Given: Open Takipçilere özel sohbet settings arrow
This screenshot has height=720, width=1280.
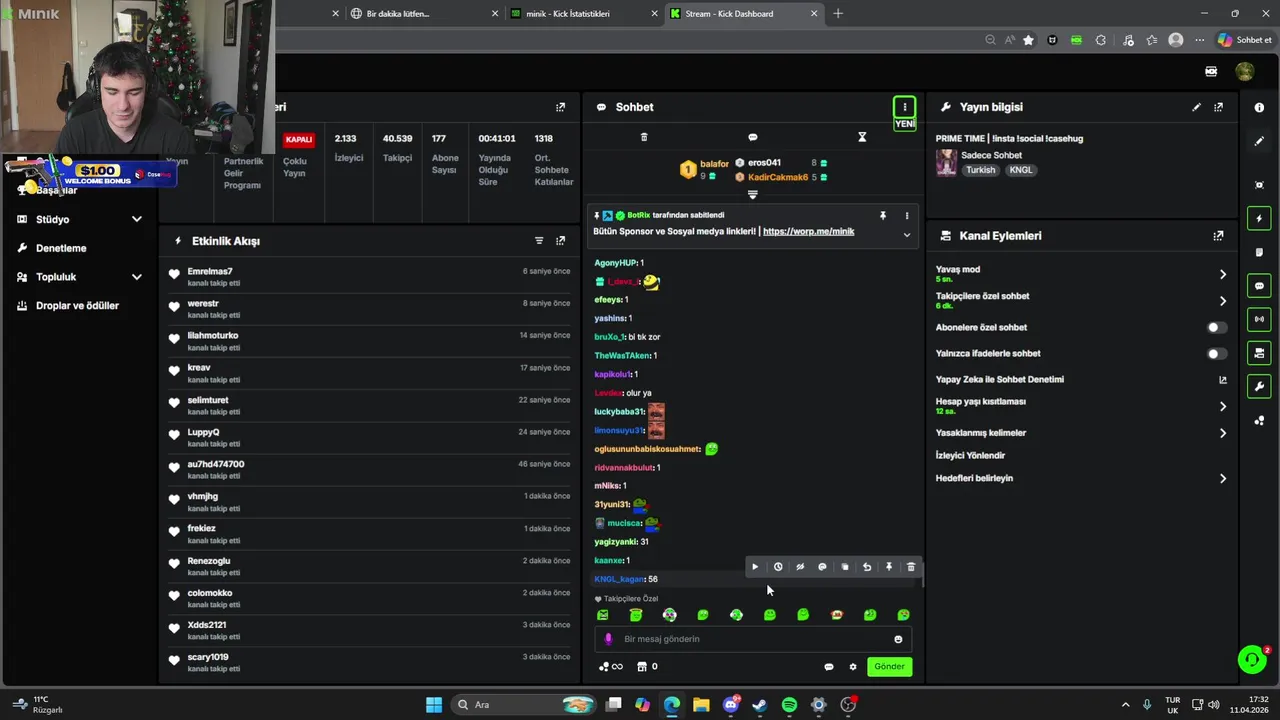Looking at the screenshot, I should tap(1222, 301).
